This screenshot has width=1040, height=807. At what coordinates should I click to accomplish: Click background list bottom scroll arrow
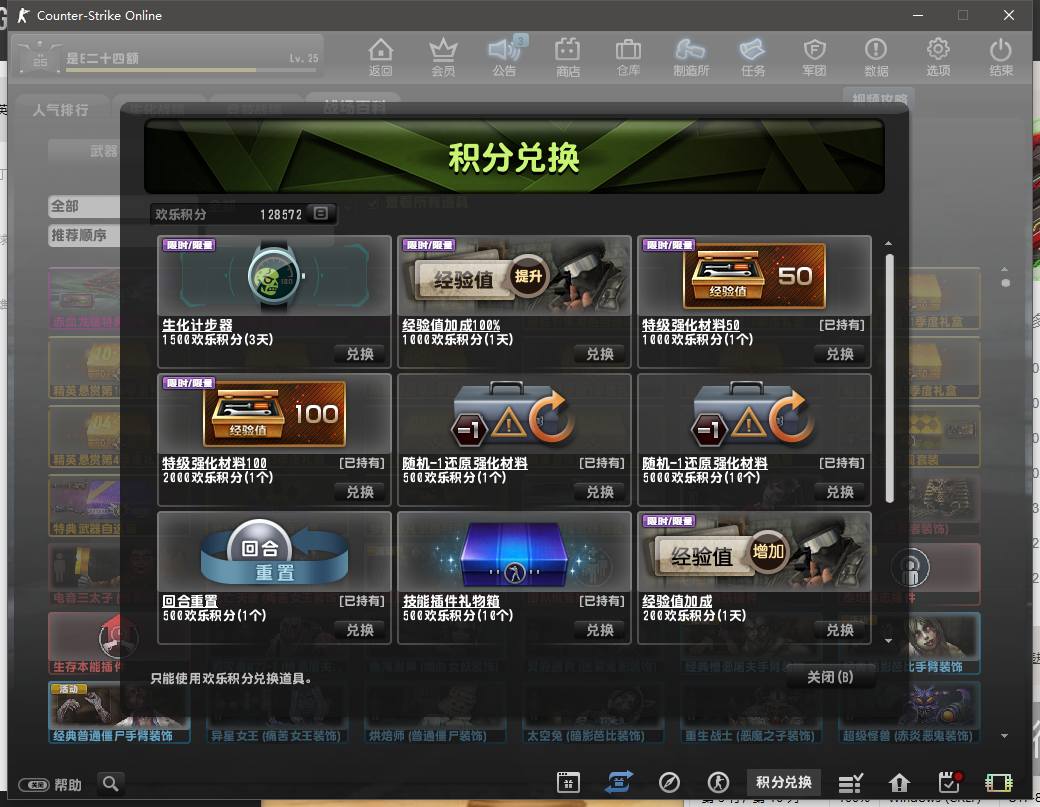[x=1005, y=735]
